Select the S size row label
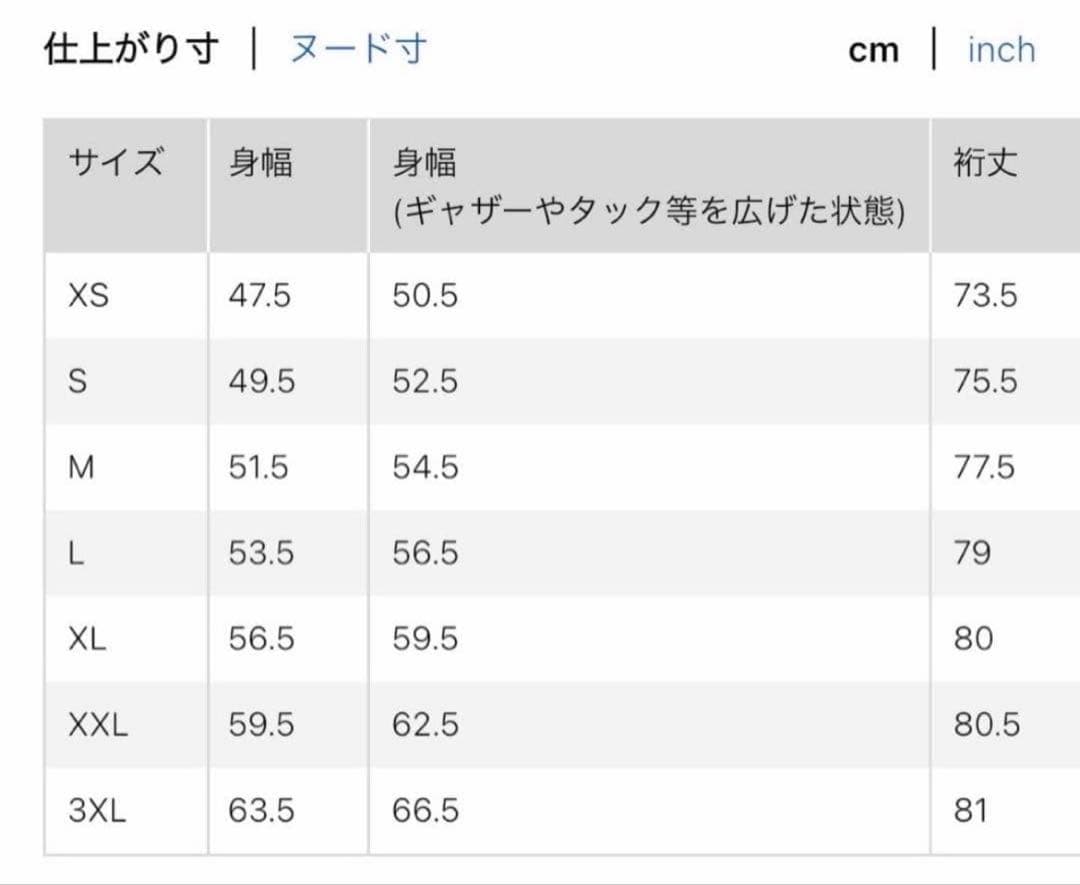This screenshot has width=1080, height=885. point(78,381)
